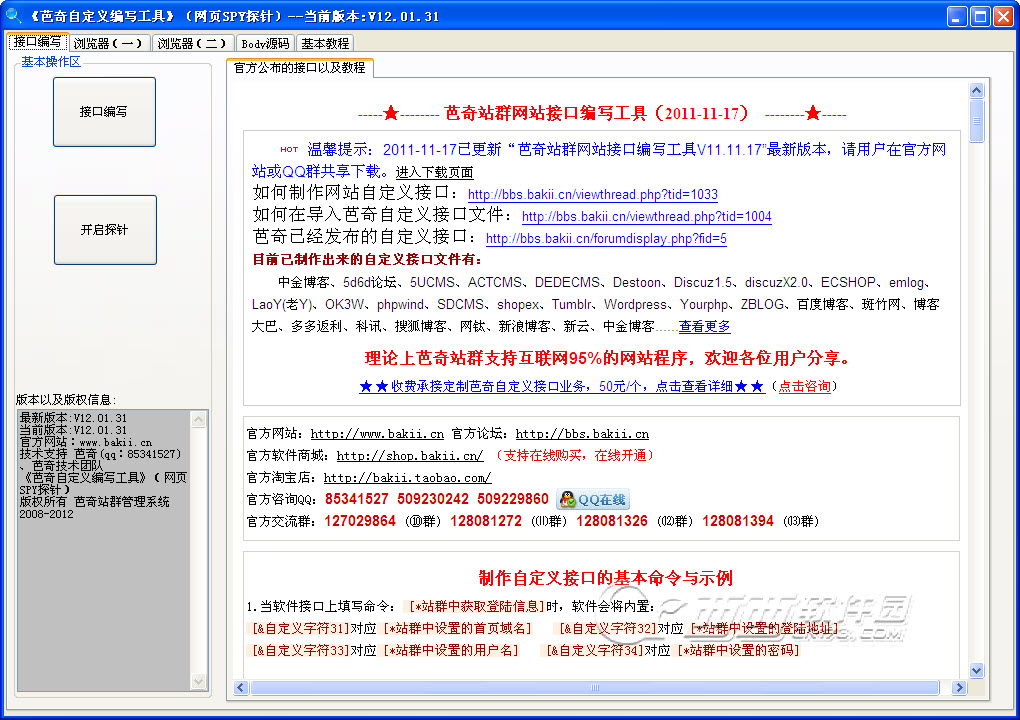Open the 收费承接定制芭奇自定义接口业务 link

(x=562, y=386)
